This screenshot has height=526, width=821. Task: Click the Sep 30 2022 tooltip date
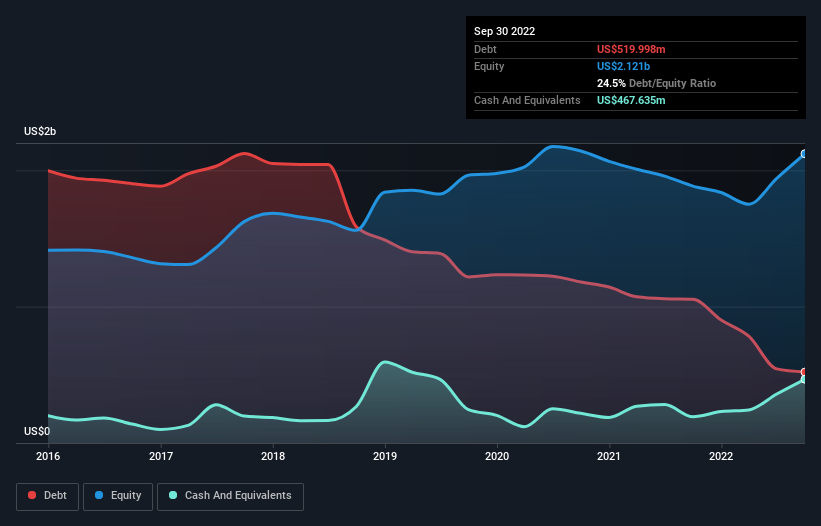click(x=504, y=31)
